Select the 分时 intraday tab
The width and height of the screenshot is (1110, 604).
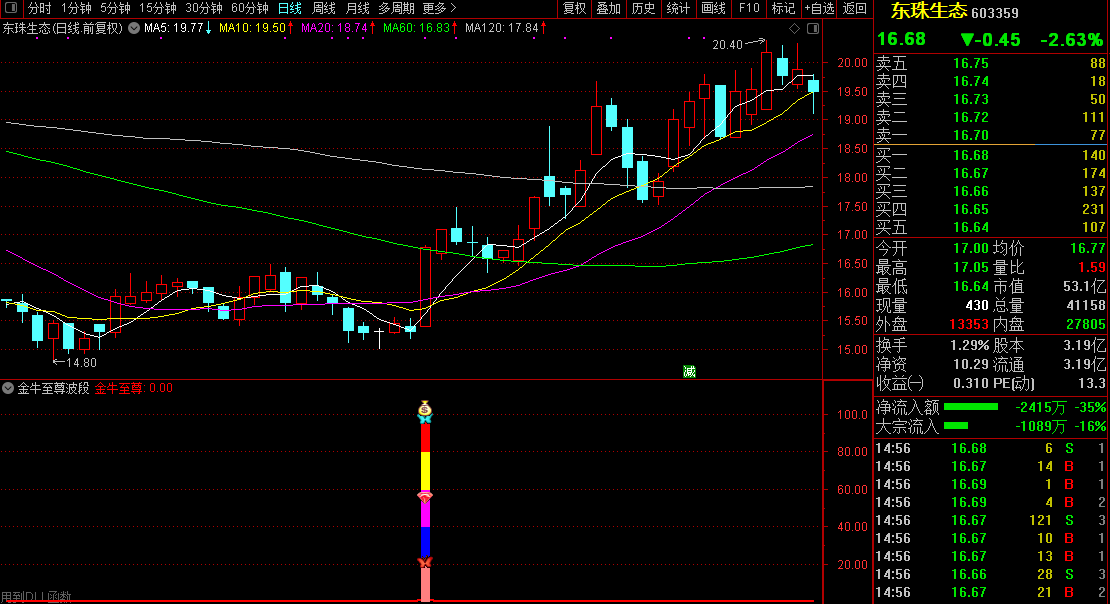click(40, 8)
